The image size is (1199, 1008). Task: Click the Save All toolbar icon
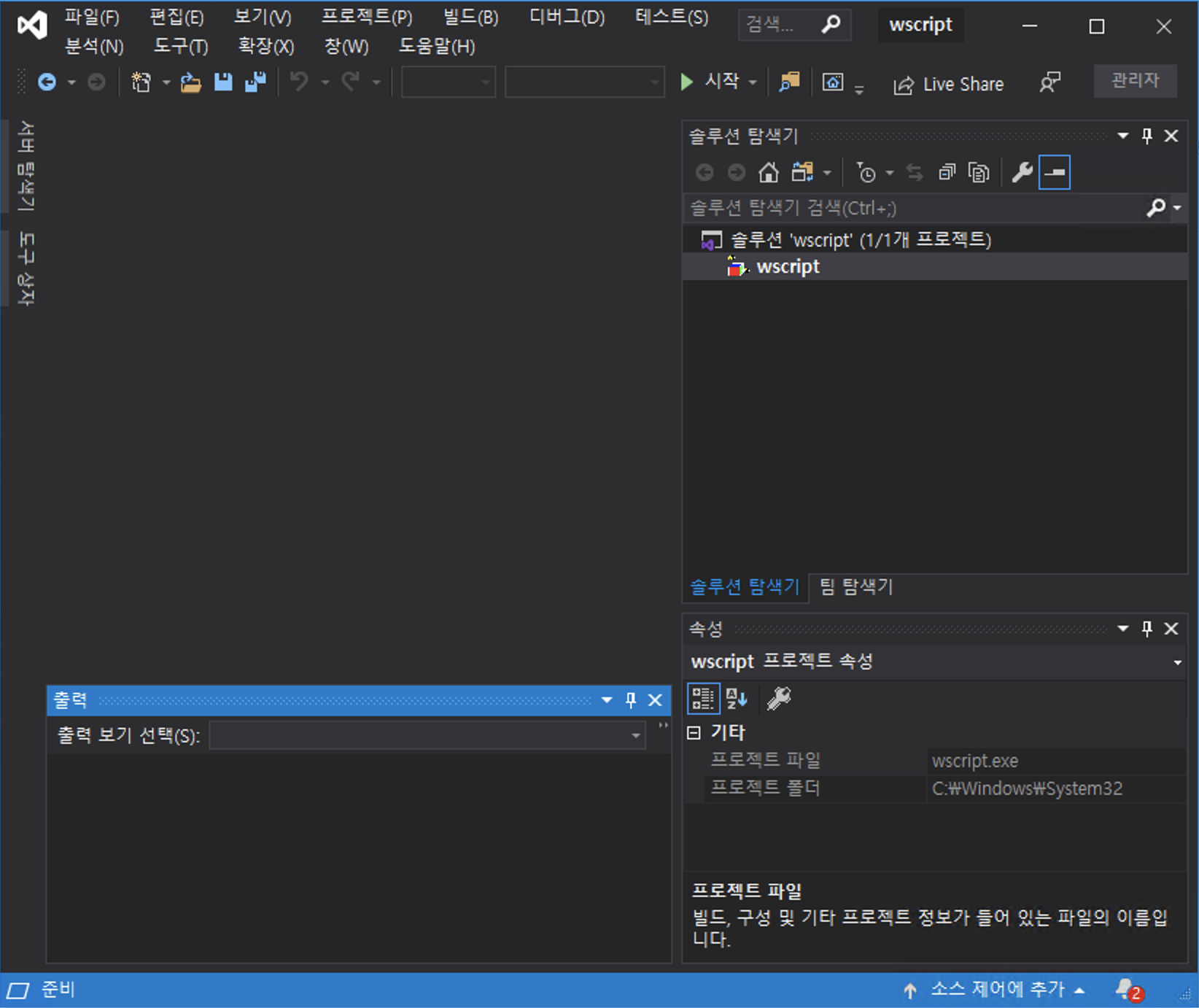pyautogui.click(x=255, y=82)
